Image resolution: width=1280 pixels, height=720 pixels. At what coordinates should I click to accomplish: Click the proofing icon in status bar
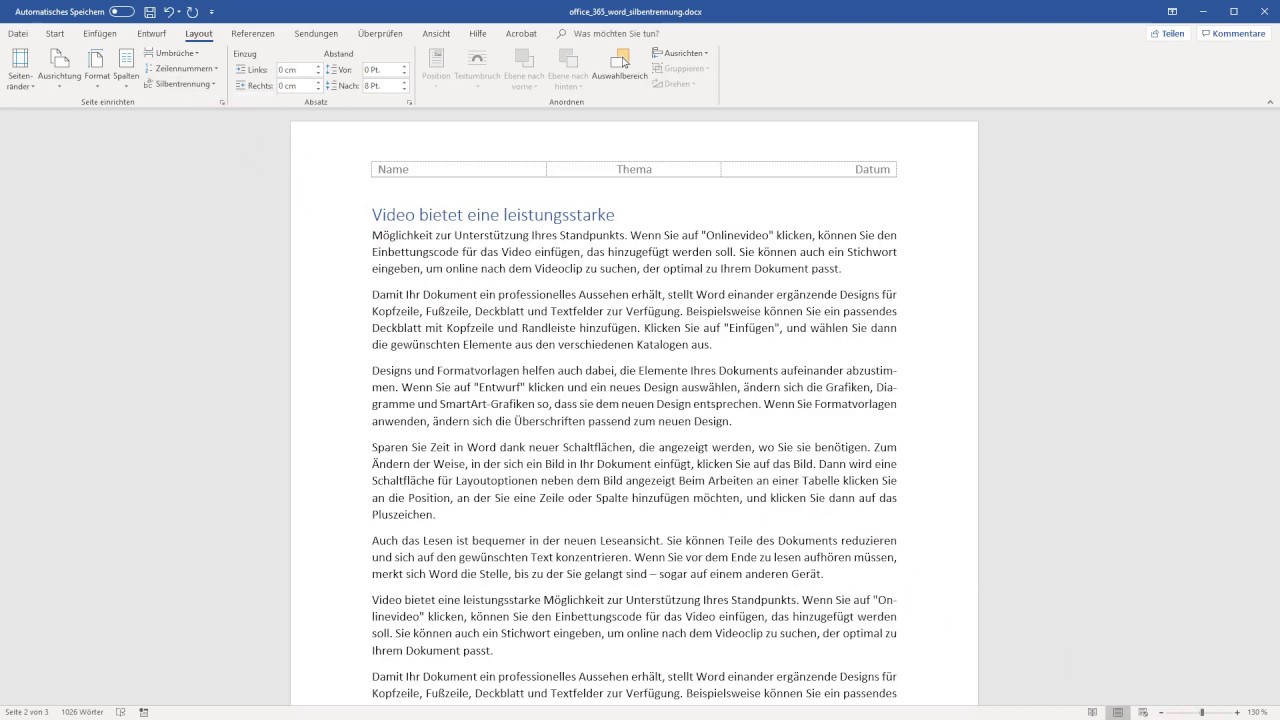tap(121, 712)
